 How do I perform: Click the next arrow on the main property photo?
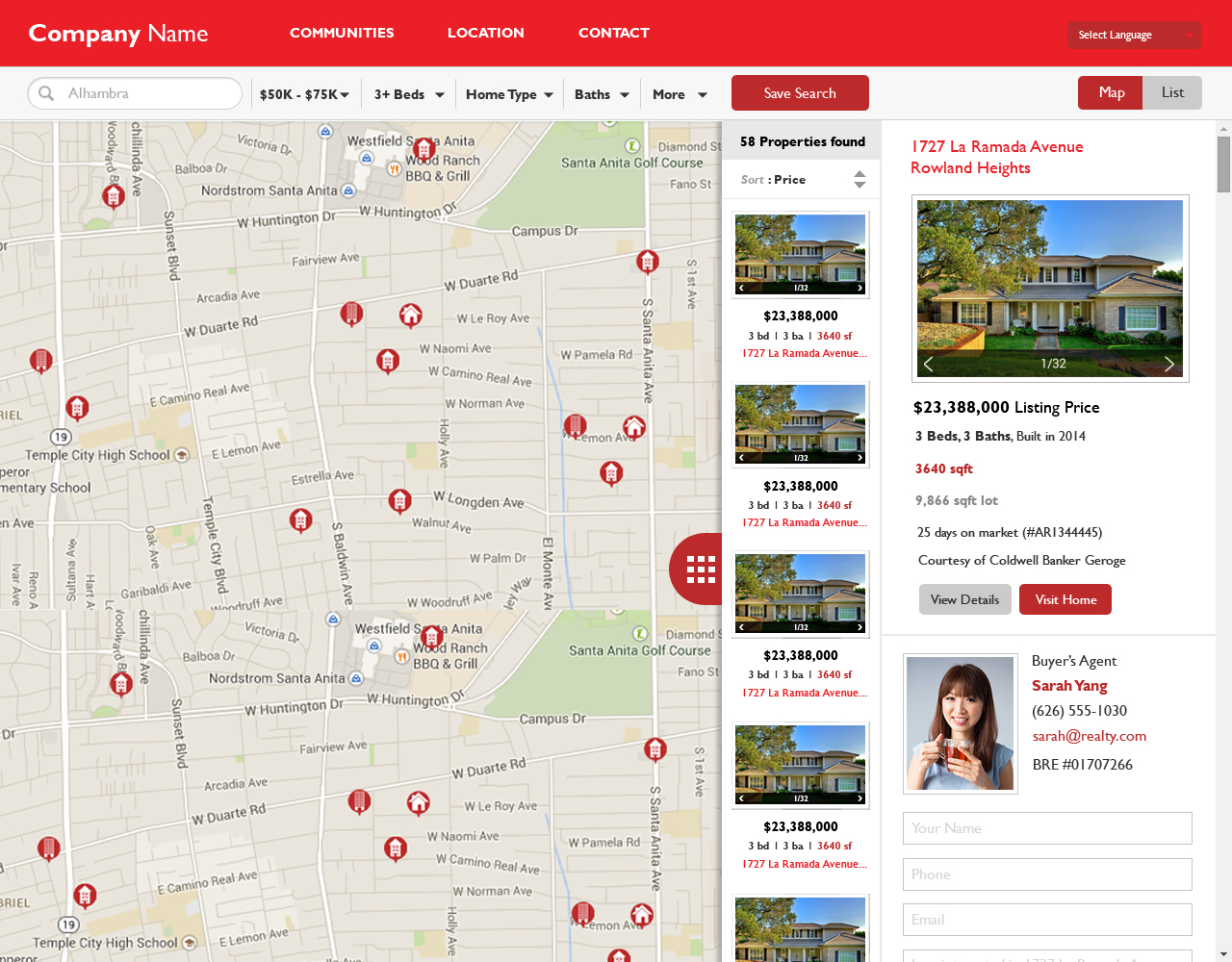click(x=1169, y=364)
